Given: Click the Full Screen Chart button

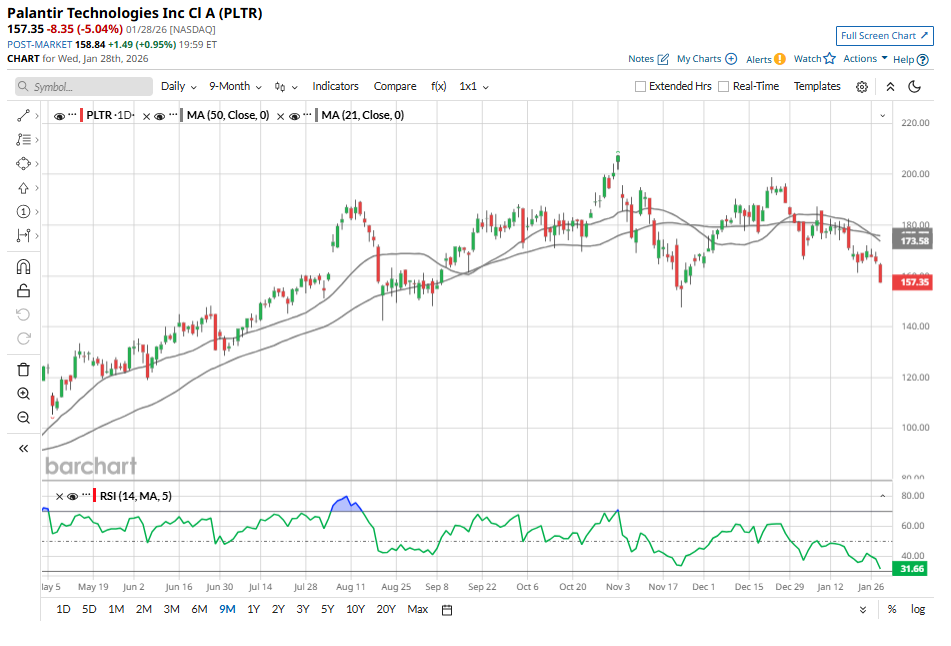Looking at the screenshot, I should 884,36.
